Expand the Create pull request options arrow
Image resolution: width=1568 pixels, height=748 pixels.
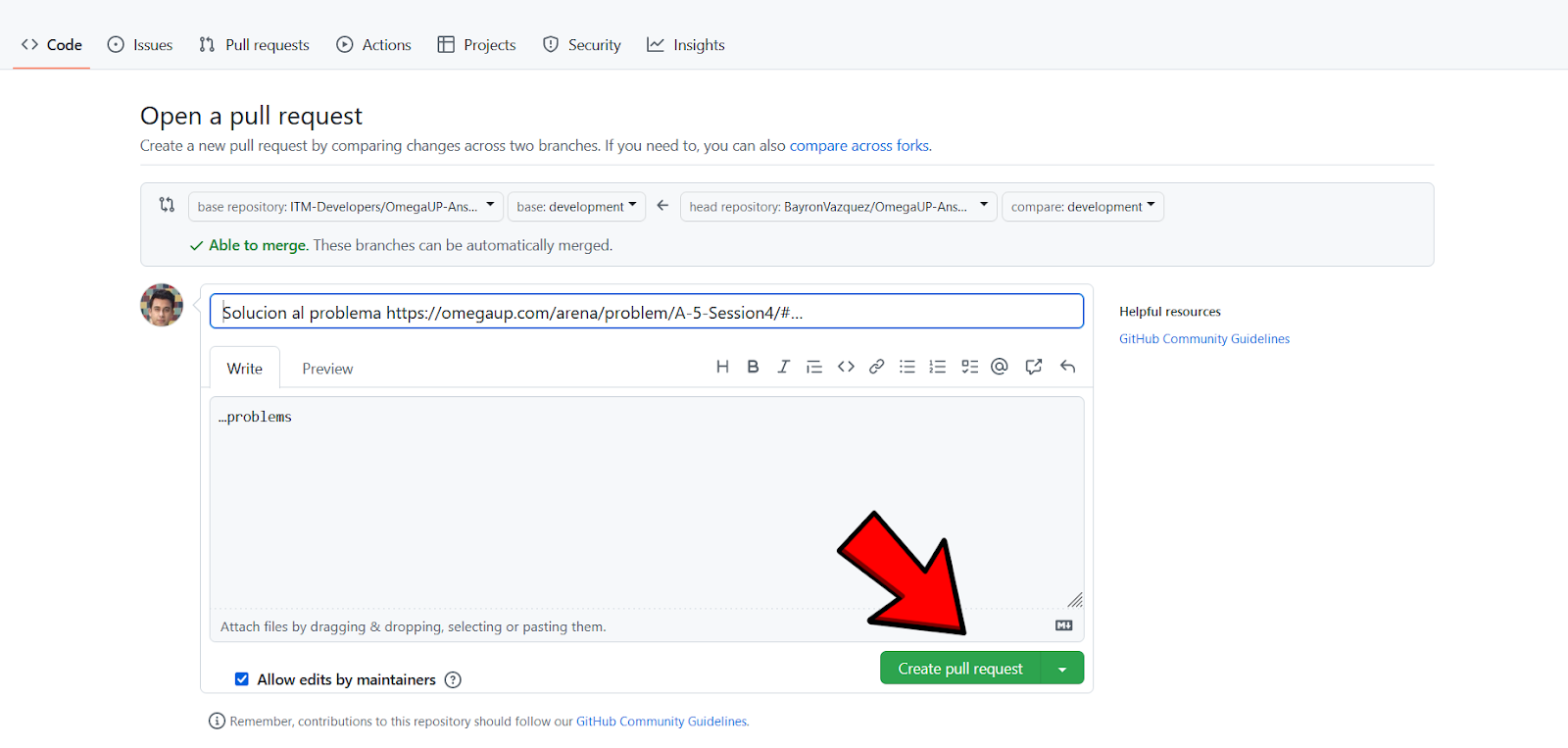tap(1062, 669)
